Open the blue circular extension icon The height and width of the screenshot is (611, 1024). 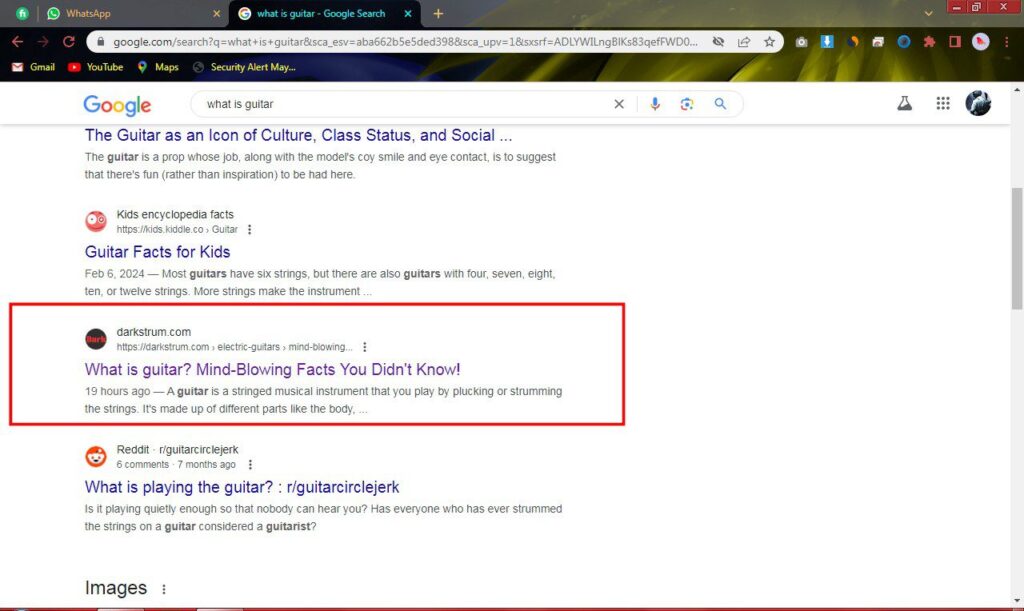[x=904, y=42]
